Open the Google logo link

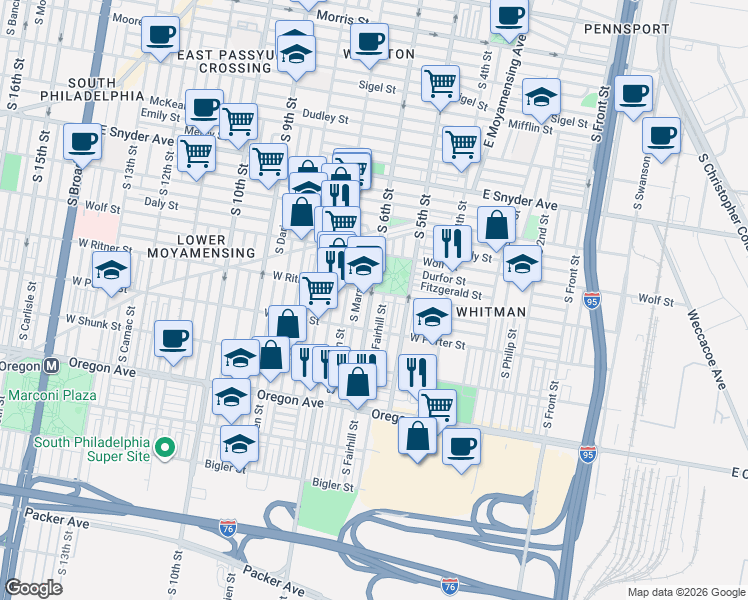33,588
